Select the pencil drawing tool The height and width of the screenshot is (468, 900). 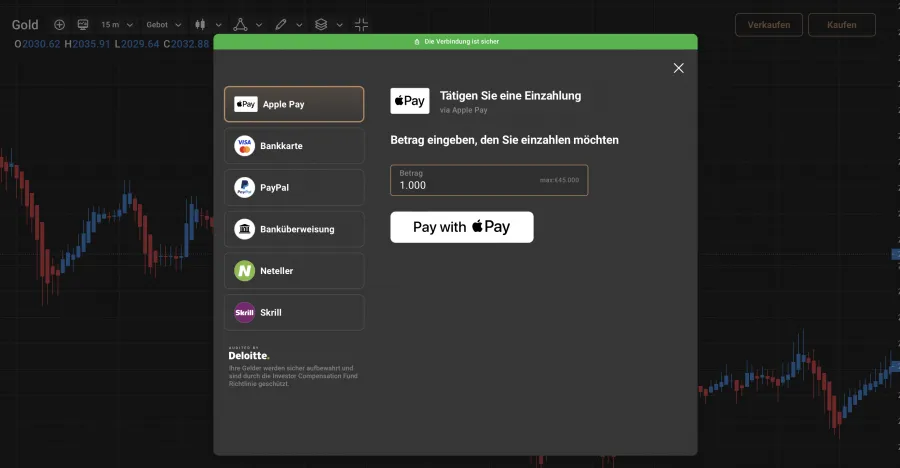click(281, 24)
